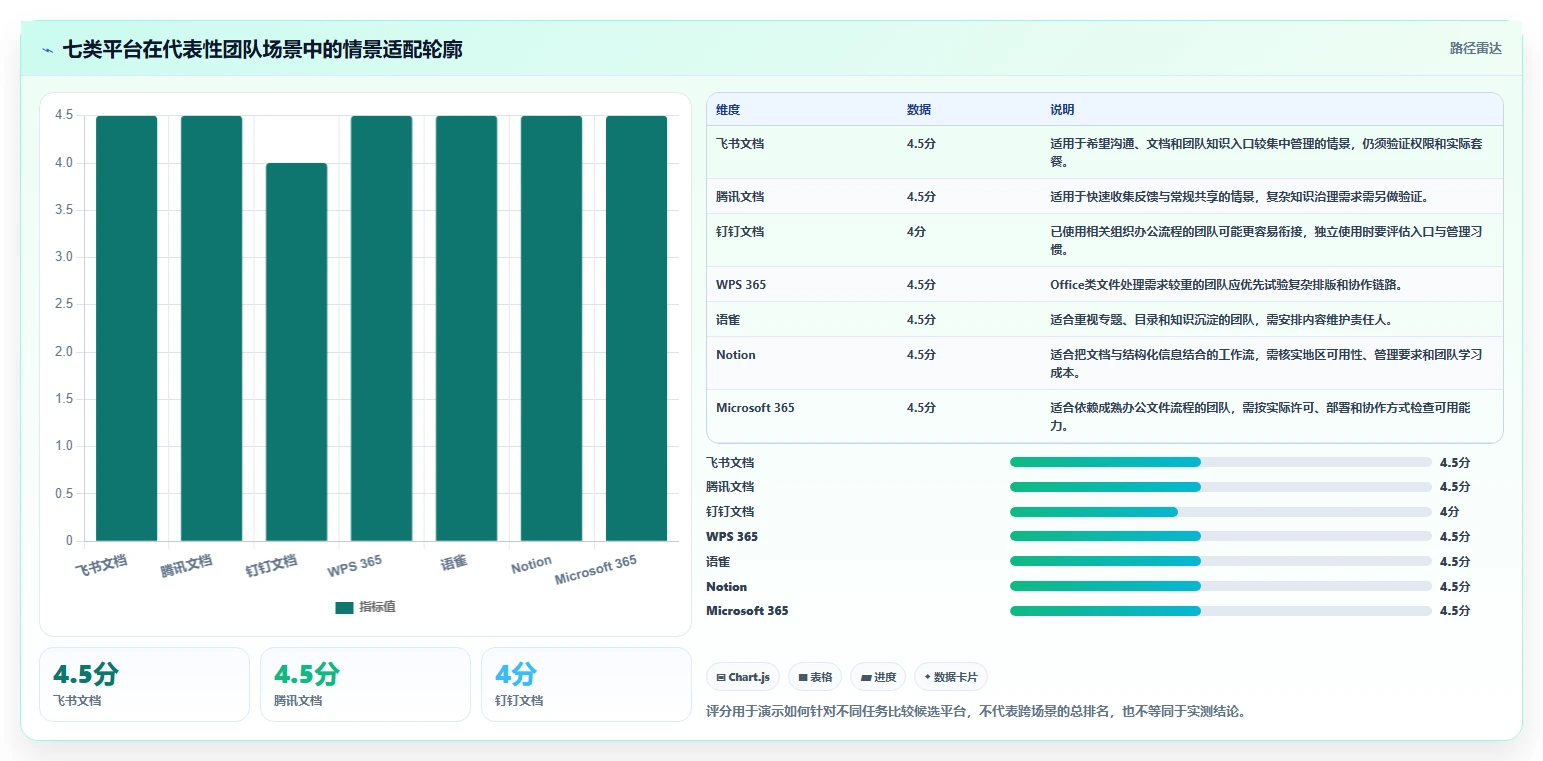This screenshot has height=761, width=1543.
Task: Select the 数据卡片 tag chip
Action: pyautogui.click(x=951, y=677)
